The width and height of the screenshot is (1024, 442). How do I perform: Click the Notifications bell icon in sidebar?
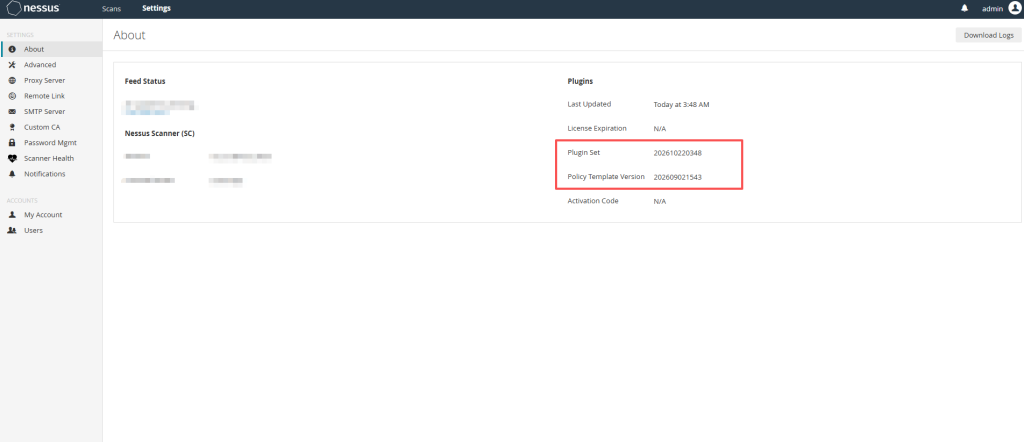click(12, 174)
